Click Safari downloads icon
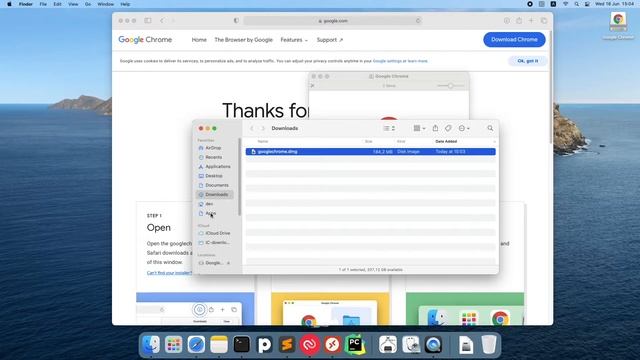The width and height of the screenshot is (640, 360). (x=507, y=20)
